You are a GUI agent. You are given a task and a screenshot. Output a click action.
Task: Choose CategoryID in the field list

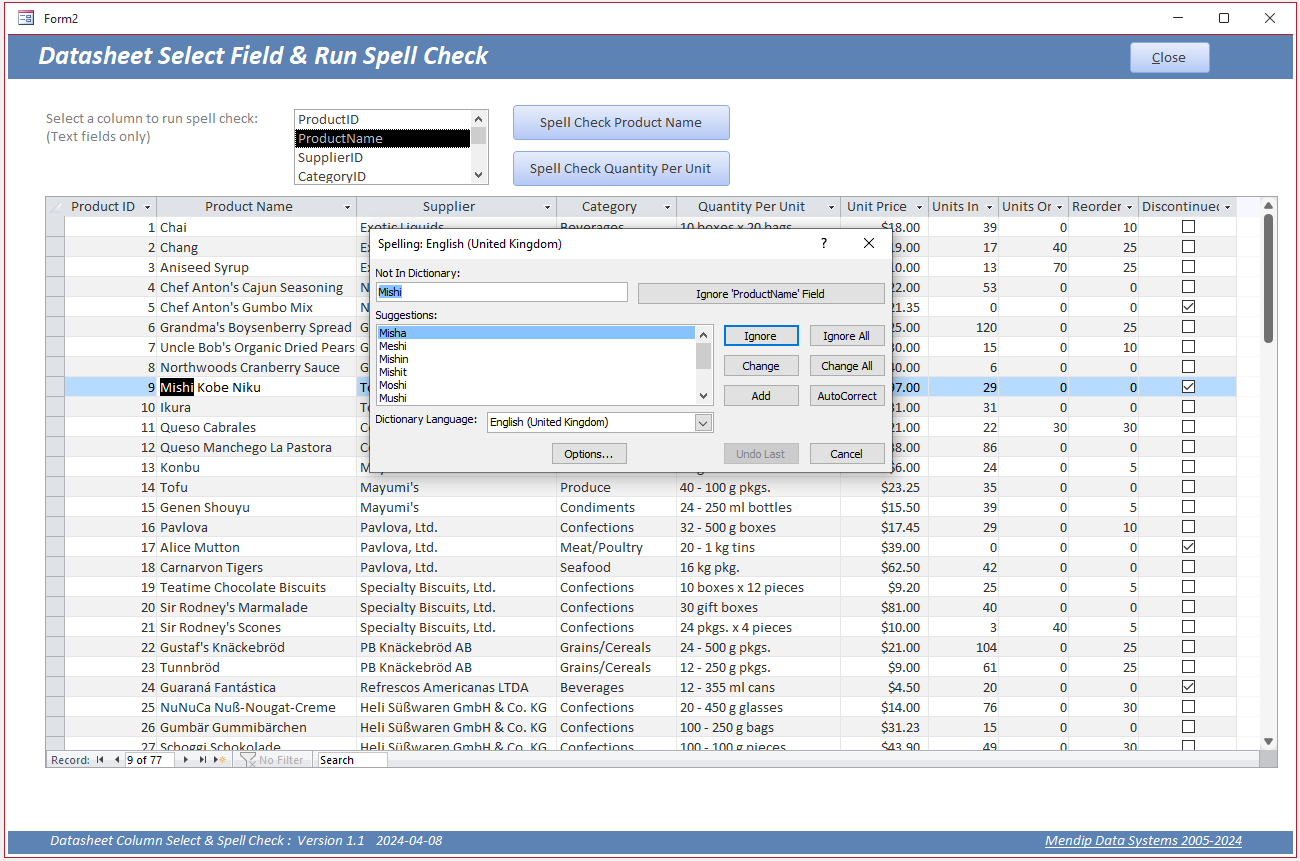(x=382, y=177)
